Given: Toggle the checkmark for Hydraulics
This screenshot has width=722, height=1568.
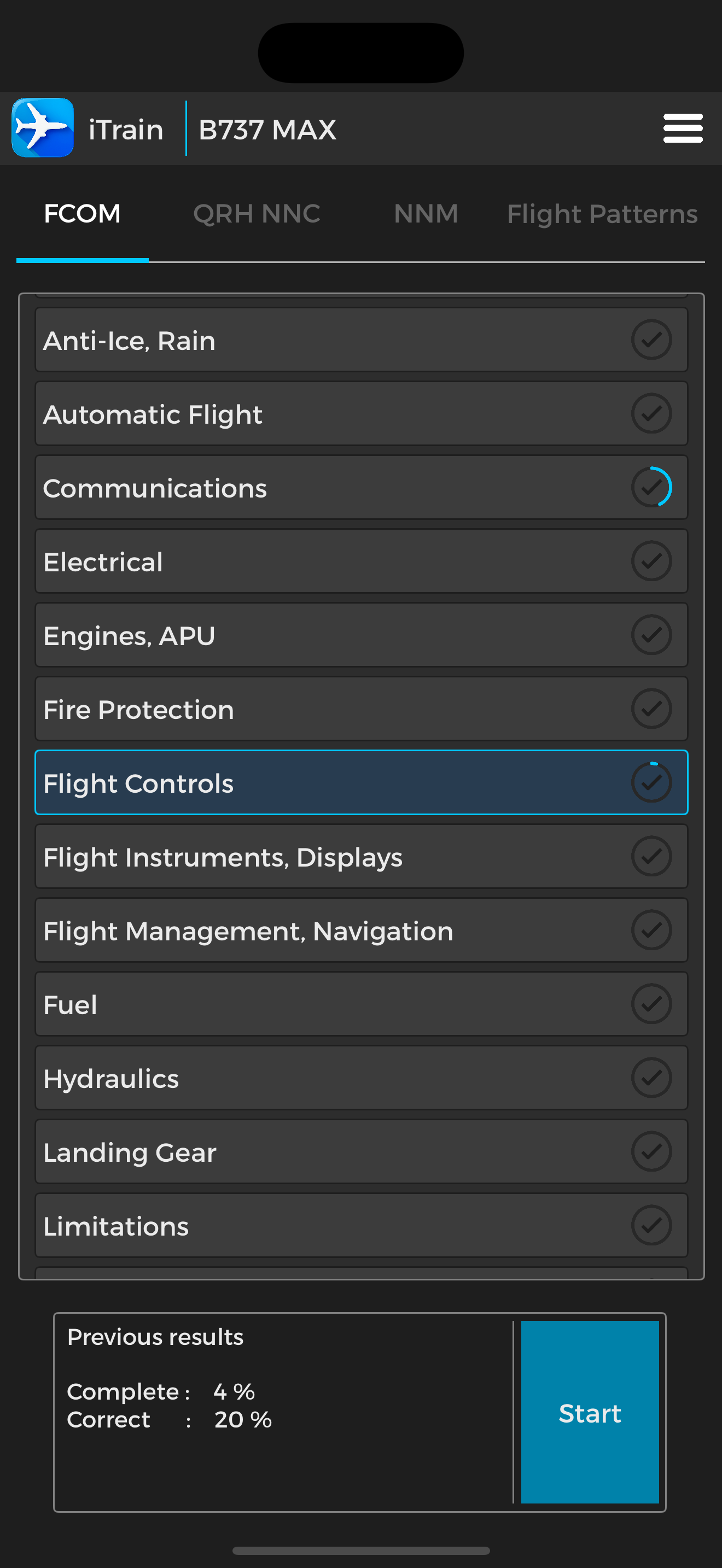Looking at the screenshot, I should click(651, 1078).
